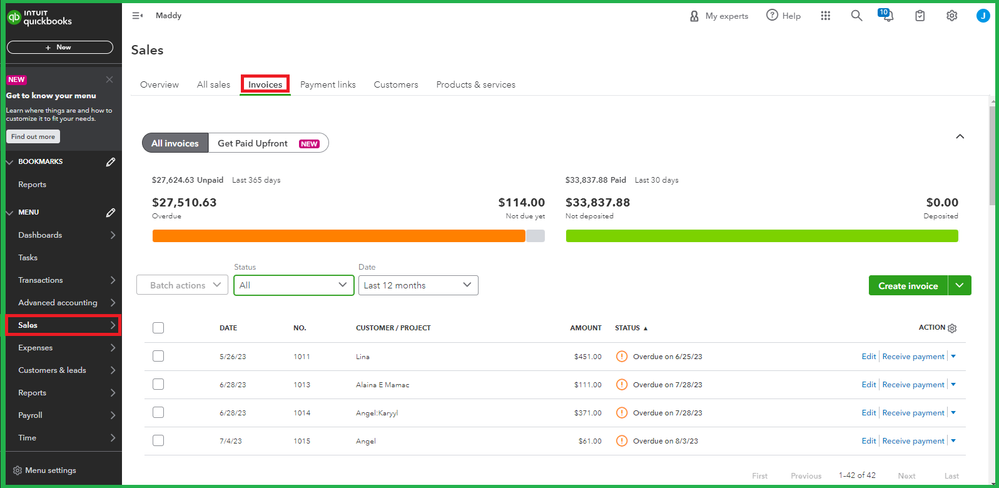Click the Create invoice button
This screenshot has height=488, width=999.
pyautogui.click(x=908, y=285)
